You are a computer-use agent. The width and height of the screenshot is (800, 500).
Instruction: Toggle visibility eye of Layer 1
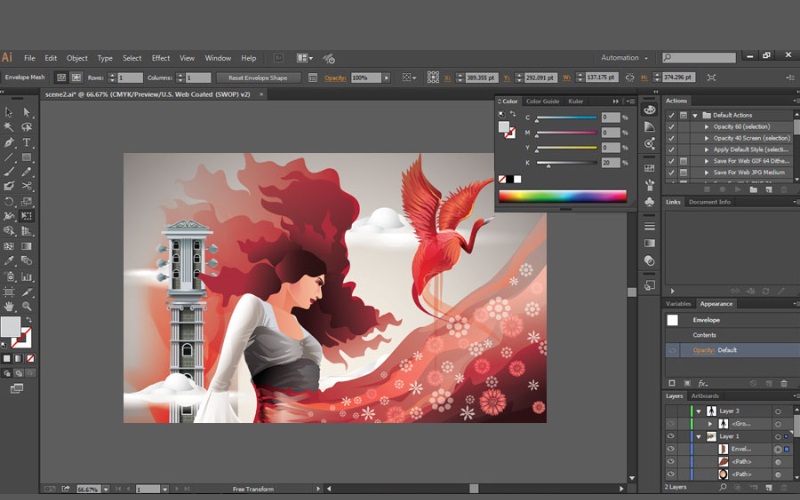pyautogui.click(x=671, y=437)
